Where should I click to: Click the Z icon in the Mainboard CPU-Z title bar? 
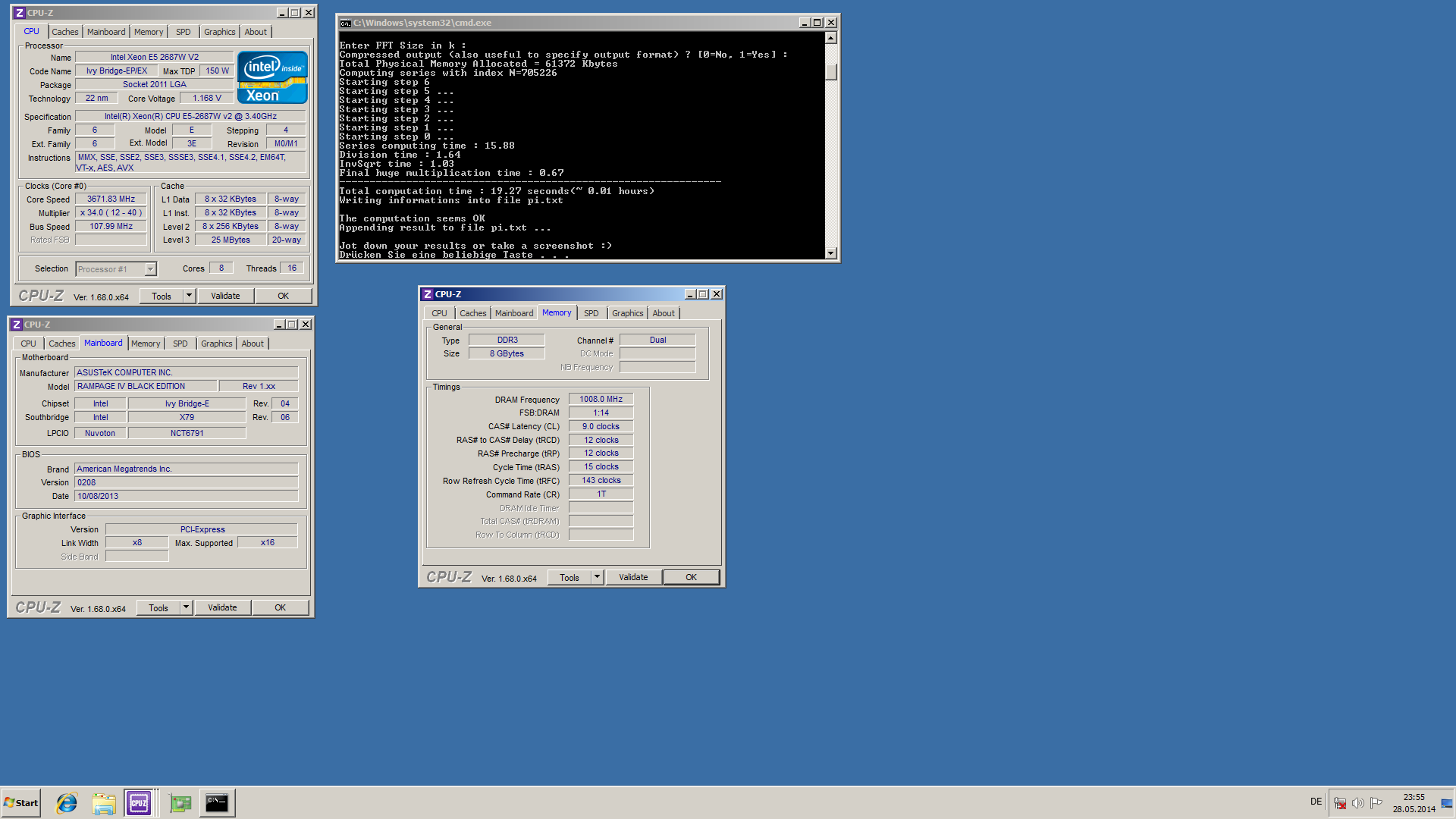tap(17, 325)
